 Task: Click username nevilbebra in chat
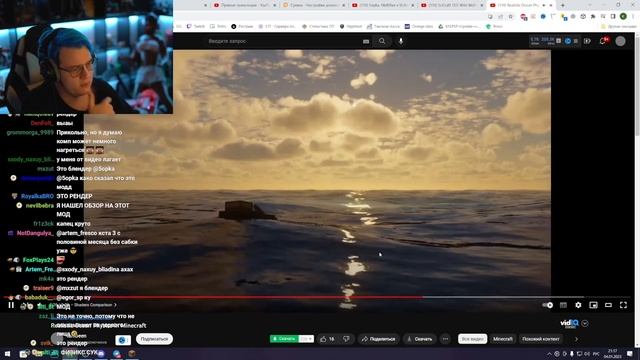(40, 206)
